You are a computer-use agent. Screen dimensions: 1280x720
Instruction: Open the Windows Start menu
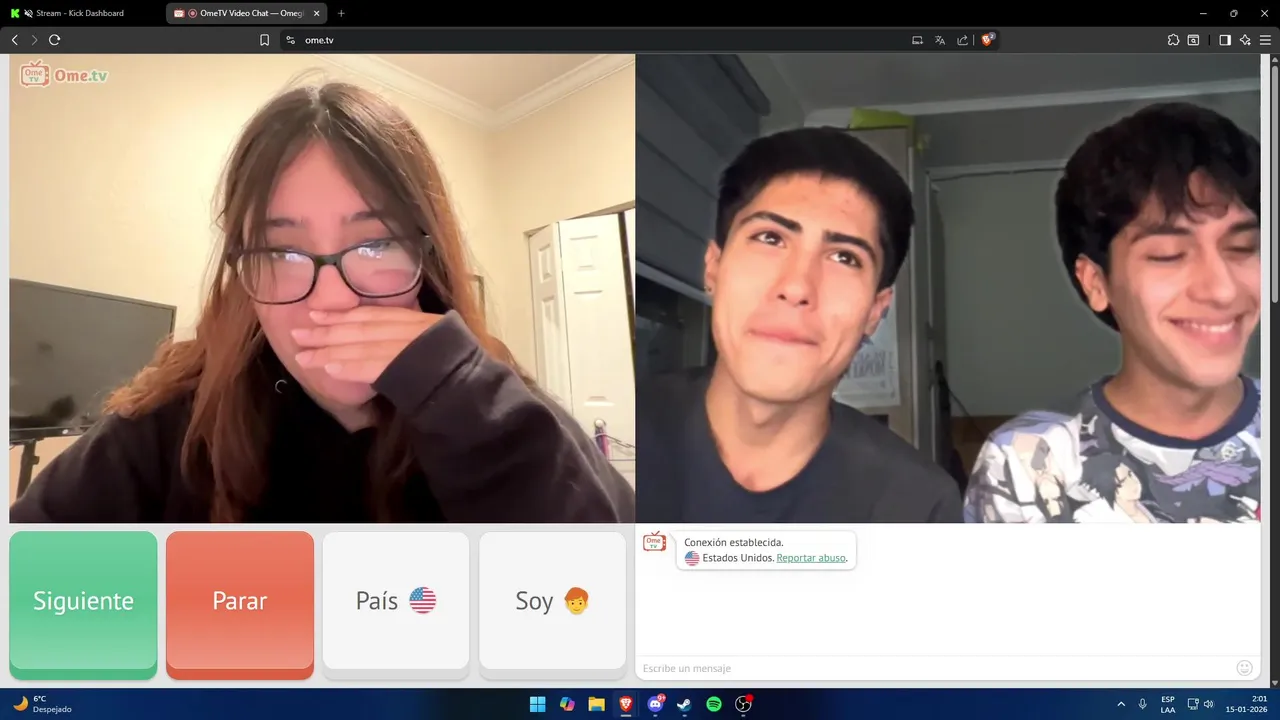coord(537,704)
